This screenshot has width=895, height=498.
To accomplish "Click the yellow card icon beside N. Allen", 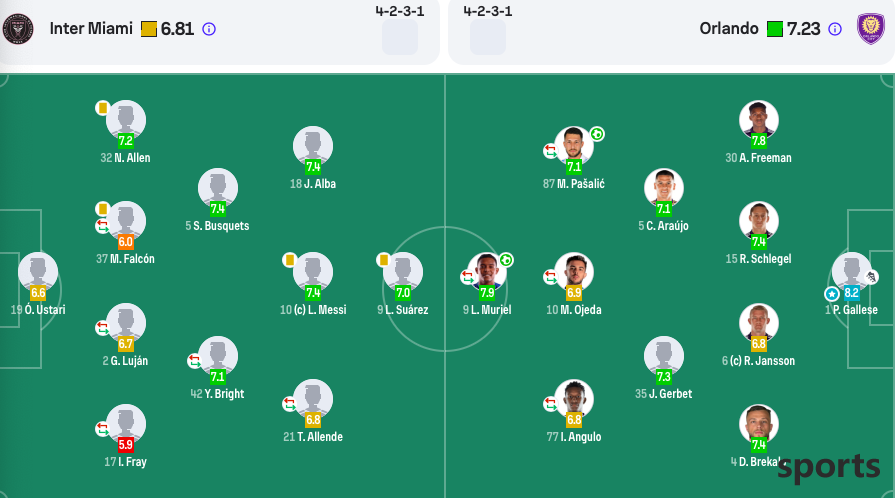I will [x=103, y=107].
